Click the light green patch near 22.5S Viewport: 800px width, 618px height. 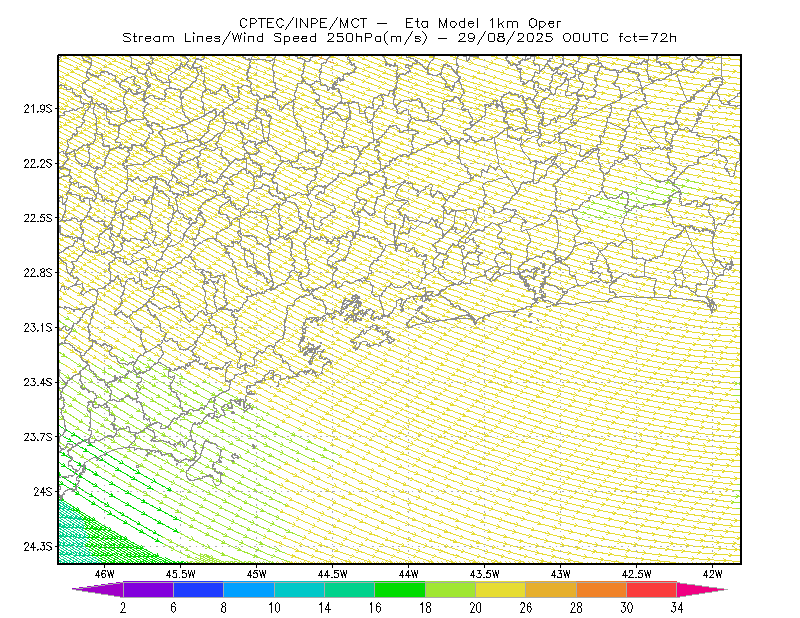point(630,200)
